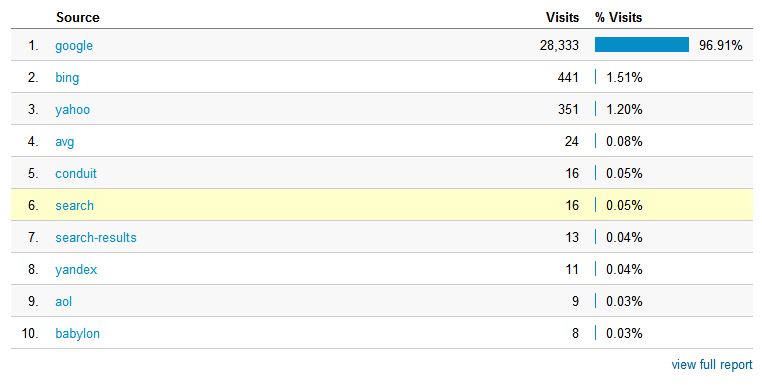
Task: Click the view full report link
Action: 712,365
